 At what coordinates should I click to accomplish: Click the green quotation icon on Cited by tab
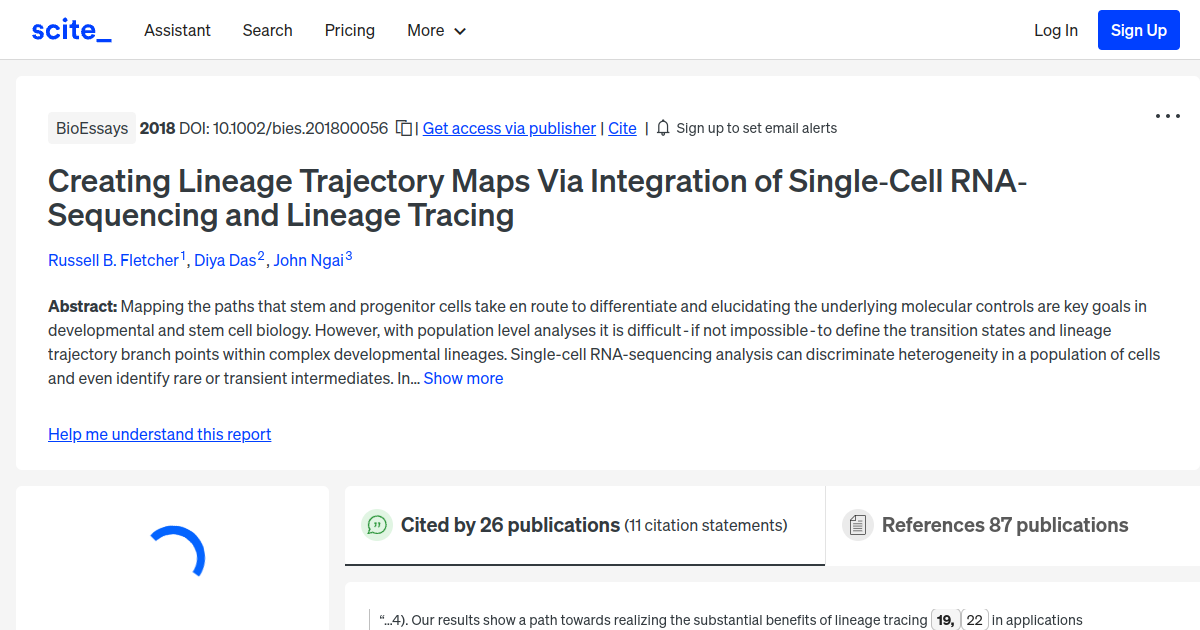pyautogui.click(x=377, y=524)
